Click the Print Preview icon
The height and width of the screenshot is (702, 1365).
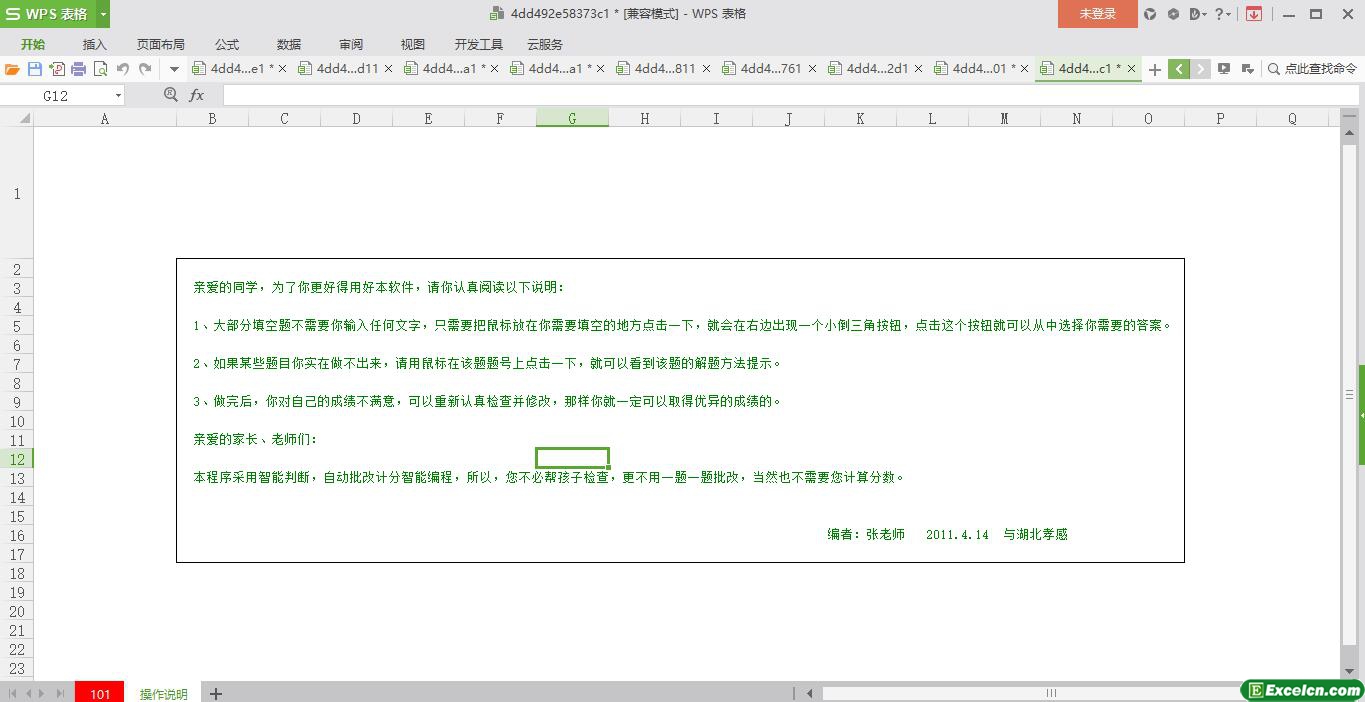101,69
